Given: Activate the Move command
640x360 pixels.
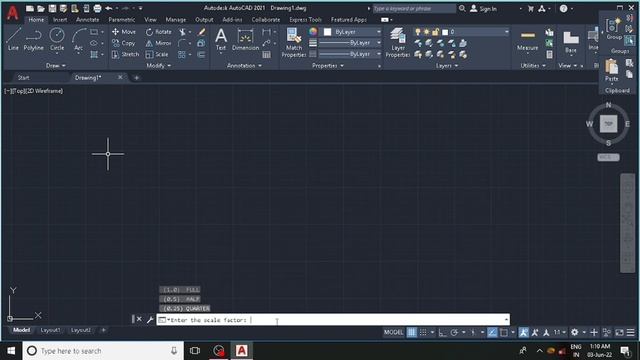Looking at the screenshot, I should point(124,31).
